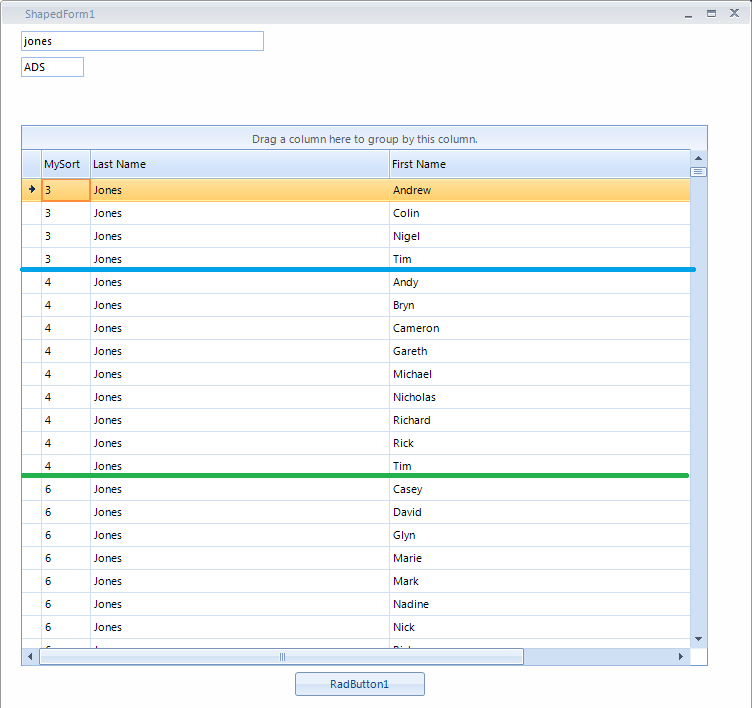Select the first name cell 'Cameron'

[x=540, y=328]
